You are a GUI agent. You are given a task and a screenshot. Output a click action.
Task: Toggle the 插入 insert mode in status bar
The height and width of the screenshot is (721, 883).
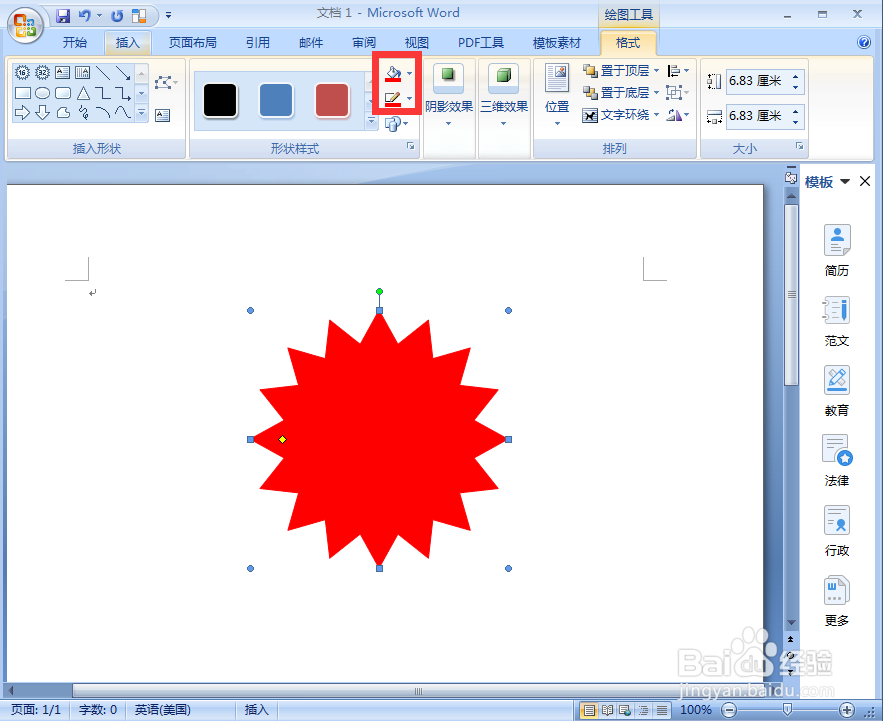click(x=256, y=710)
